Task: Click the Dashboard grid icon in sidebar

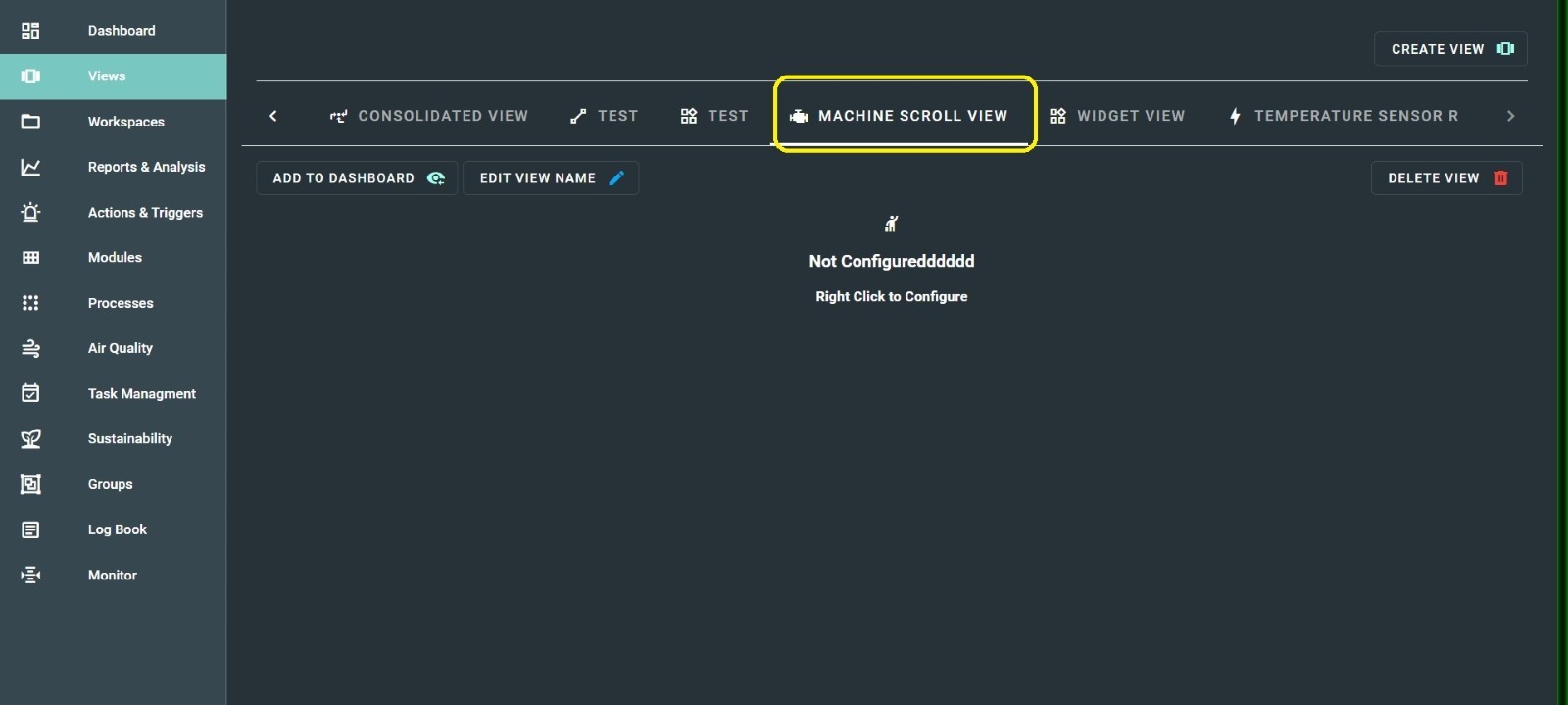Action: click(x=30, y=31)
